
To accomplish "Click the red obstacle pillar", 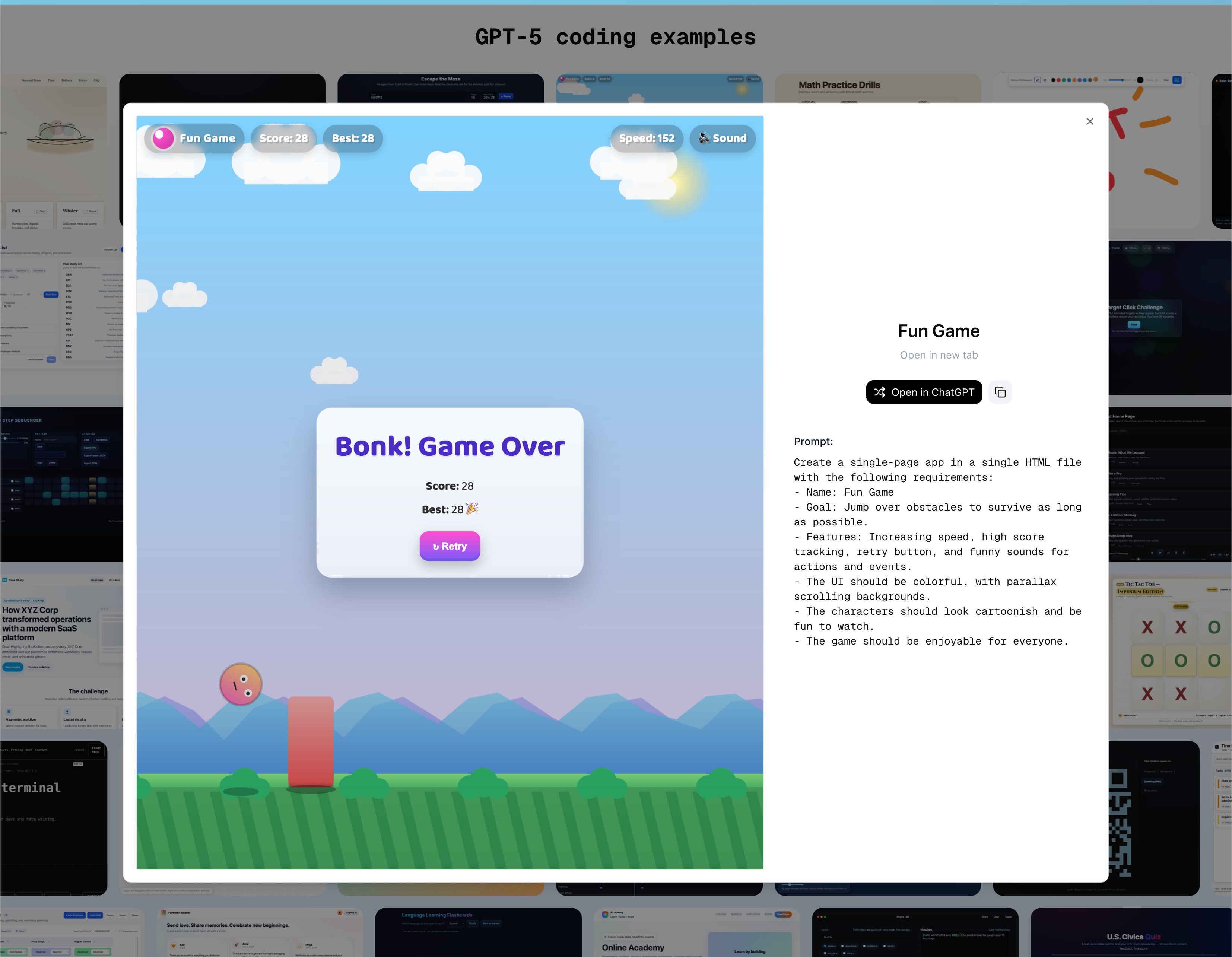I will (x=311, y=741).
